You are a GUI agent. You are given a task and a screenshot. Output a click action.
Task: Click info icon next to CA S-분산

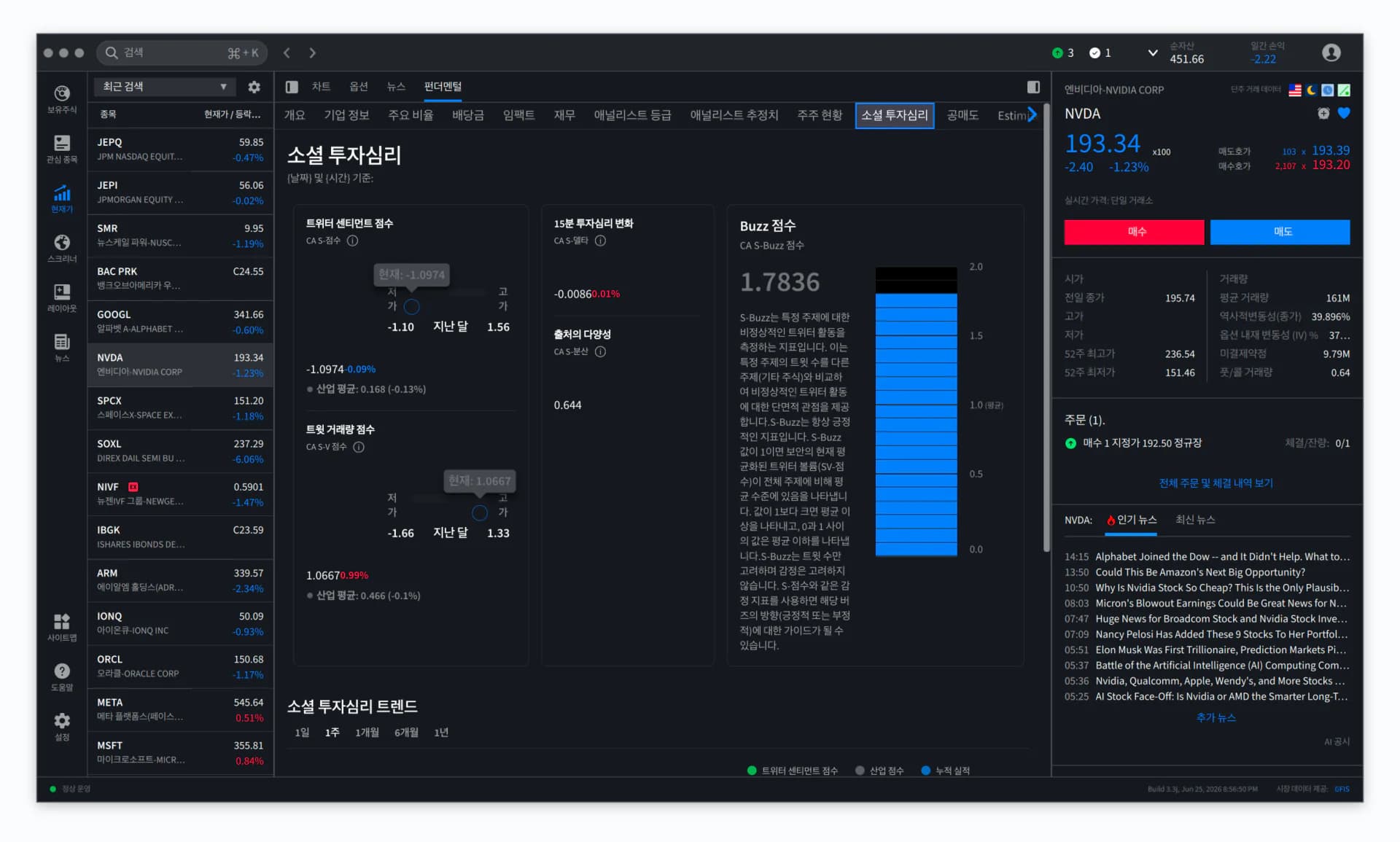[600, 351]
